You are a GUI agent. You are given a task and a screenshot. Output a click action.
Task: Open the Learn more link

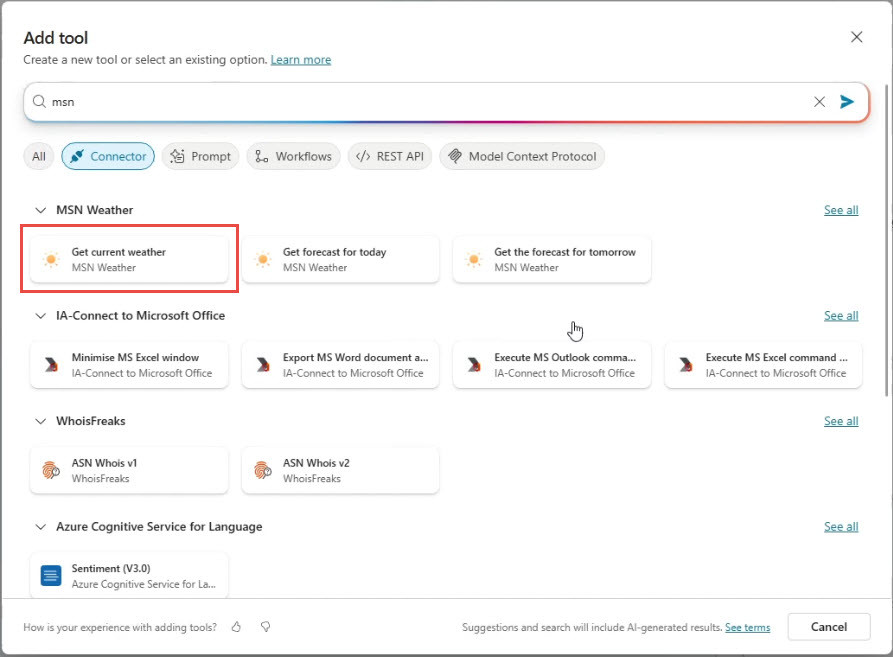coord(301,60)
